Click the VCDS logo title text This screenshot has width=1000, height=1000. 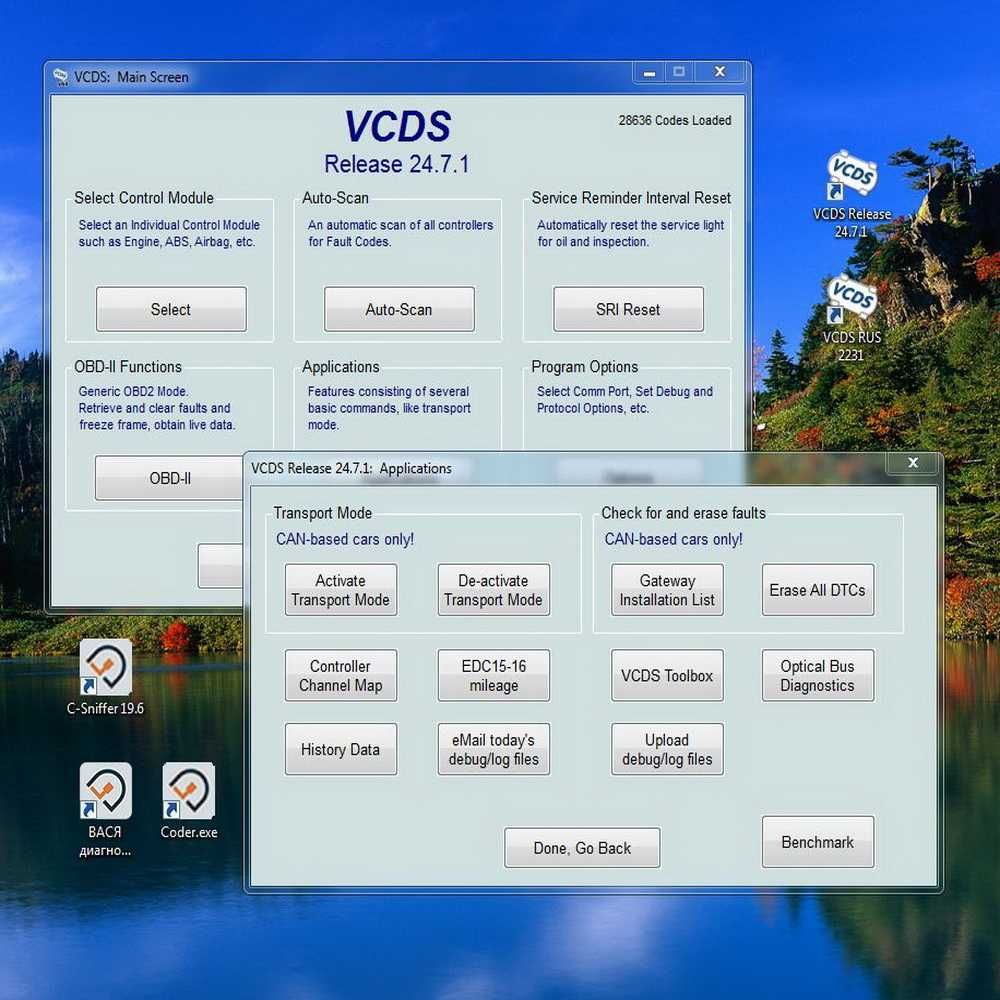(398, 126)
